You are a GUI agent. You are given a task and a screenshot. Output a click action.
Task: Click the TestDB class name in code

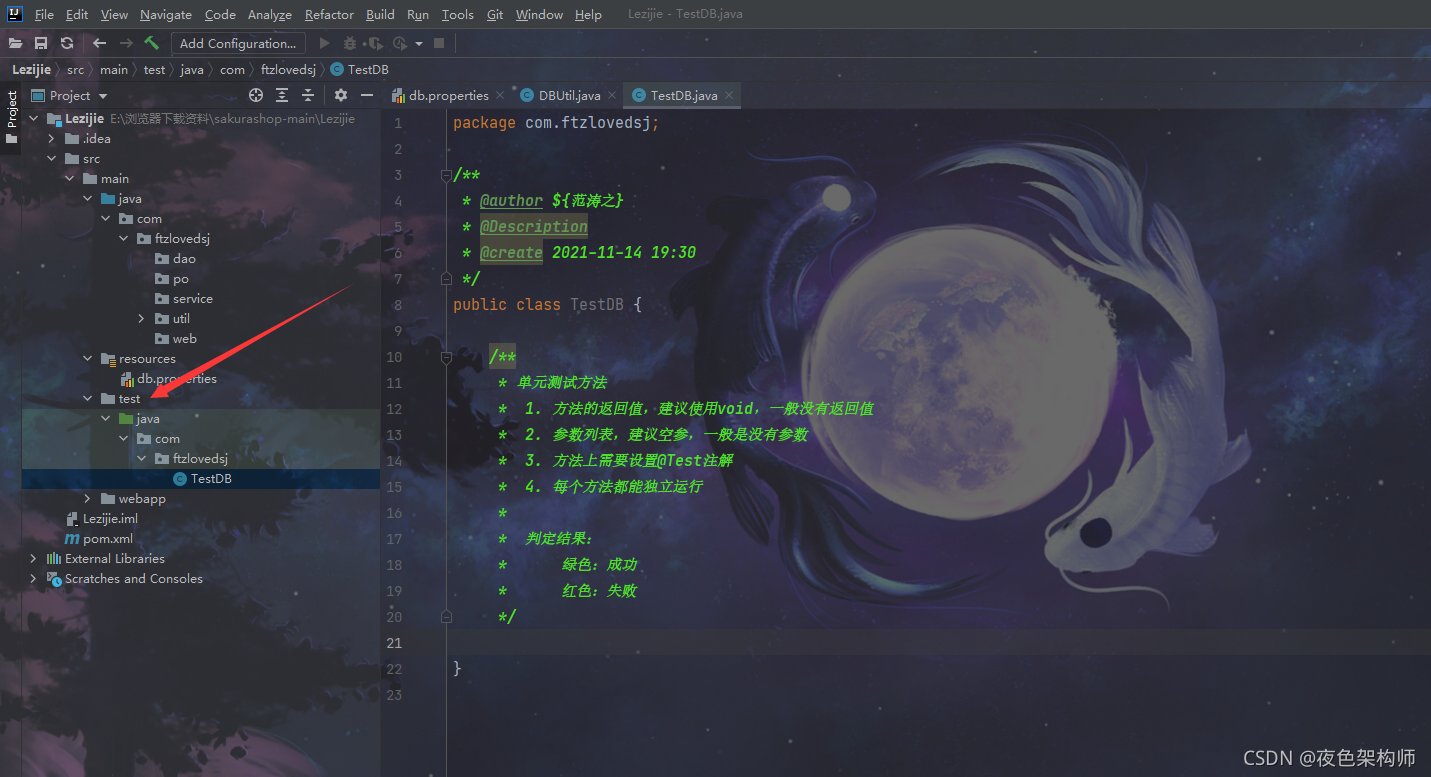point(598,305)
